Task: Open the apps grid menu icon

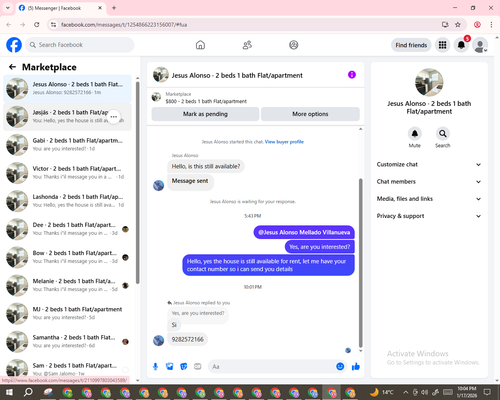Action: tap(442, 45)
